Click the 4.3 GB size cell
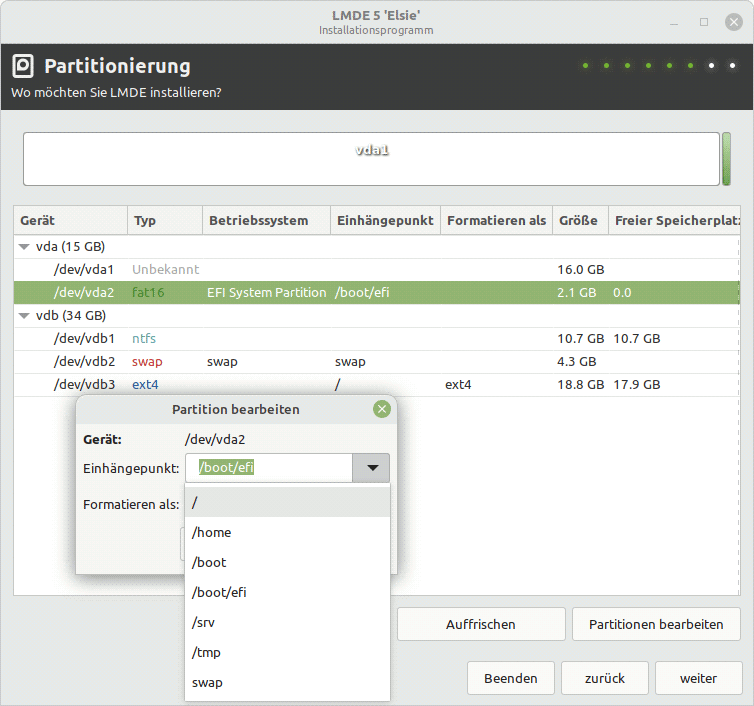 [577, 362]
